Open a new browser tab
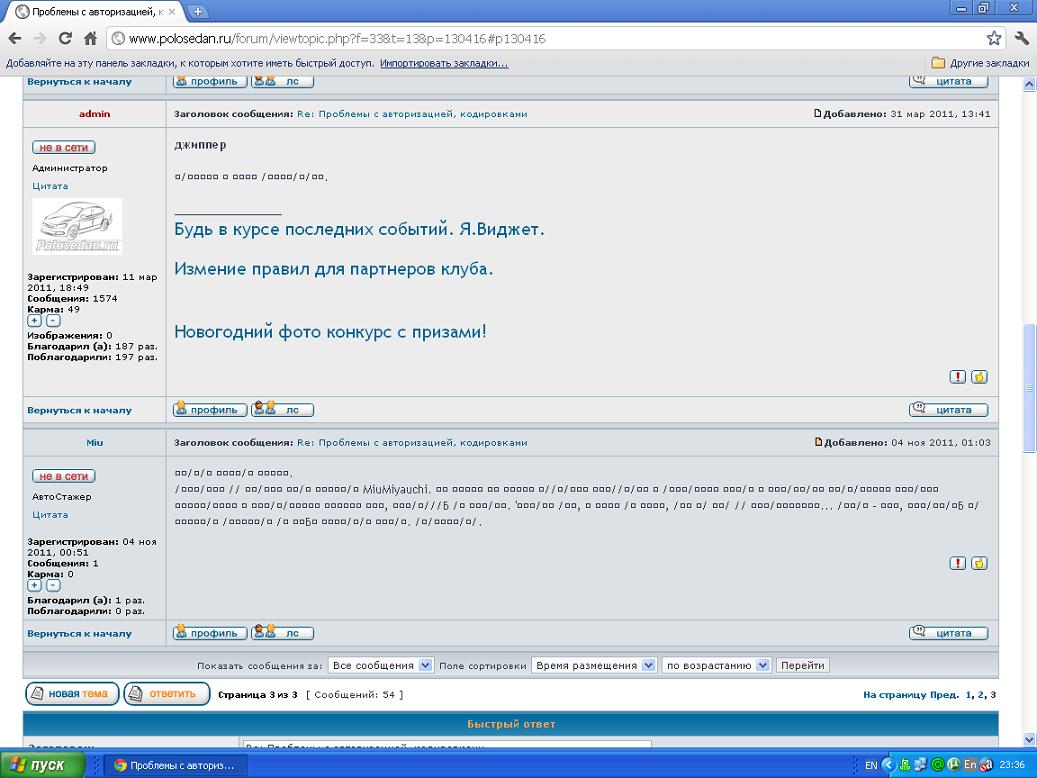This screenshot has height=778, width=1037. 197,11
